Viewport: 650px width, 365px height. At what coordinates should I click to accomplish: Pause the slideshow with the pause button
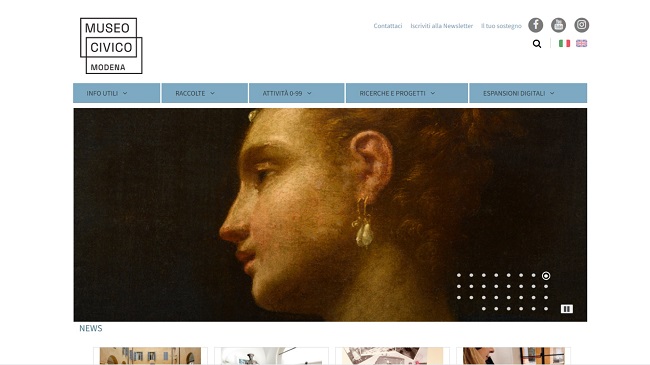click(x=567, y=309)
